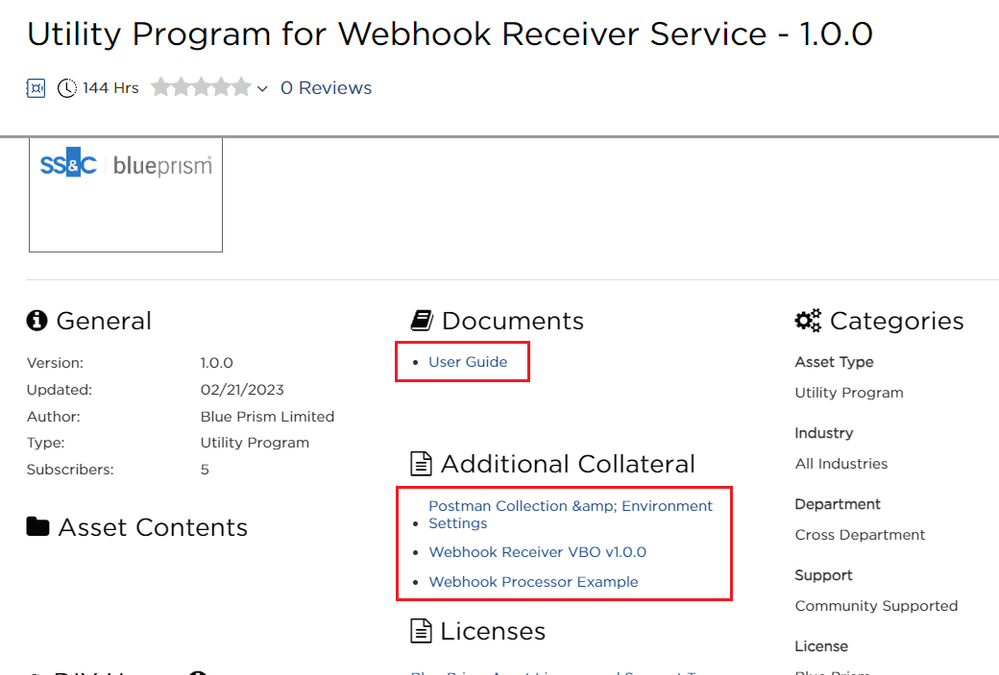Viewport: 999px width, 675px height.
Task: Click the Utility Program asset type value
Action: [849, 393]
